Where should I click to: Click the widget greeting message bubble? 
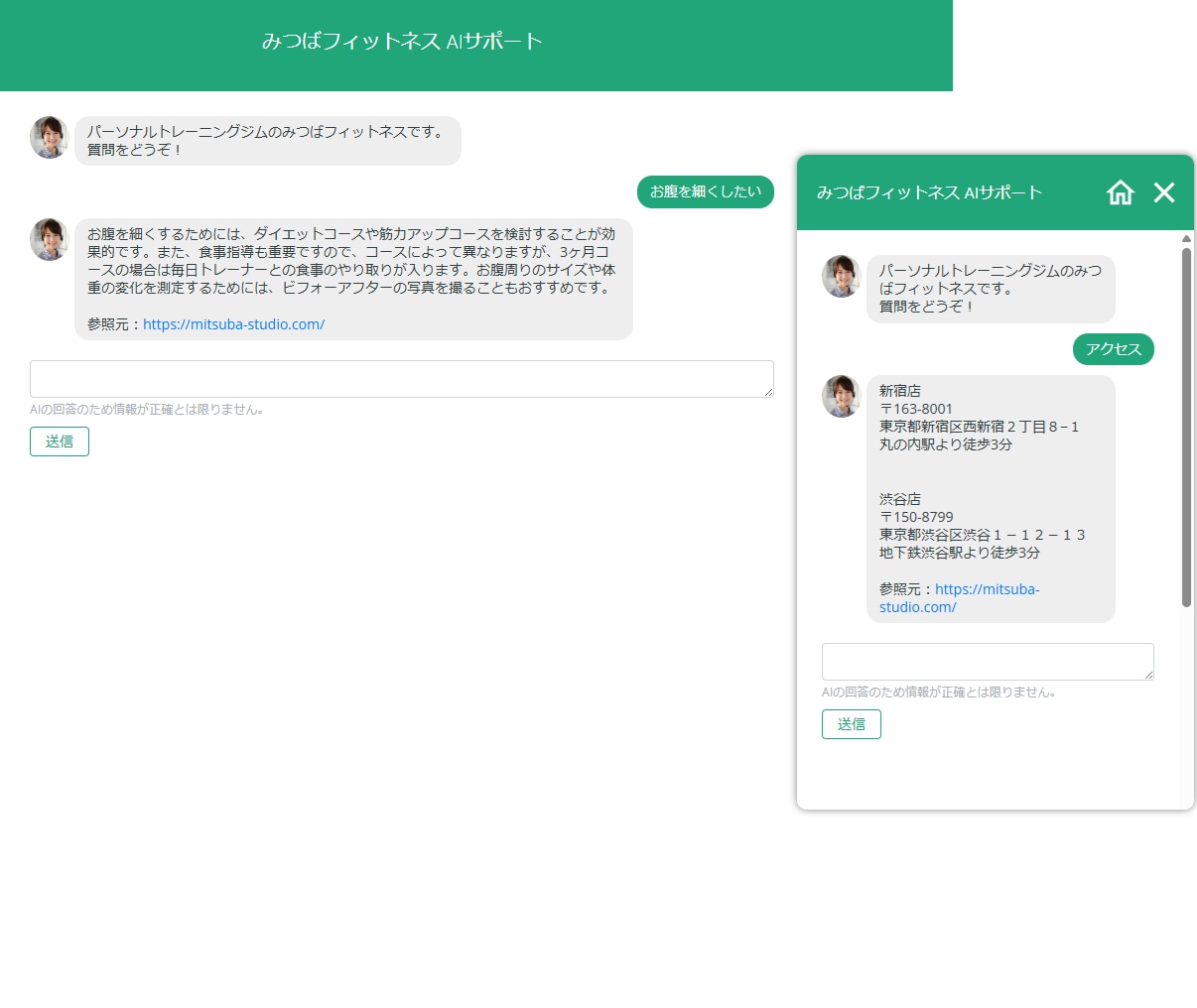pyautogui.click(x=991, y=289)
